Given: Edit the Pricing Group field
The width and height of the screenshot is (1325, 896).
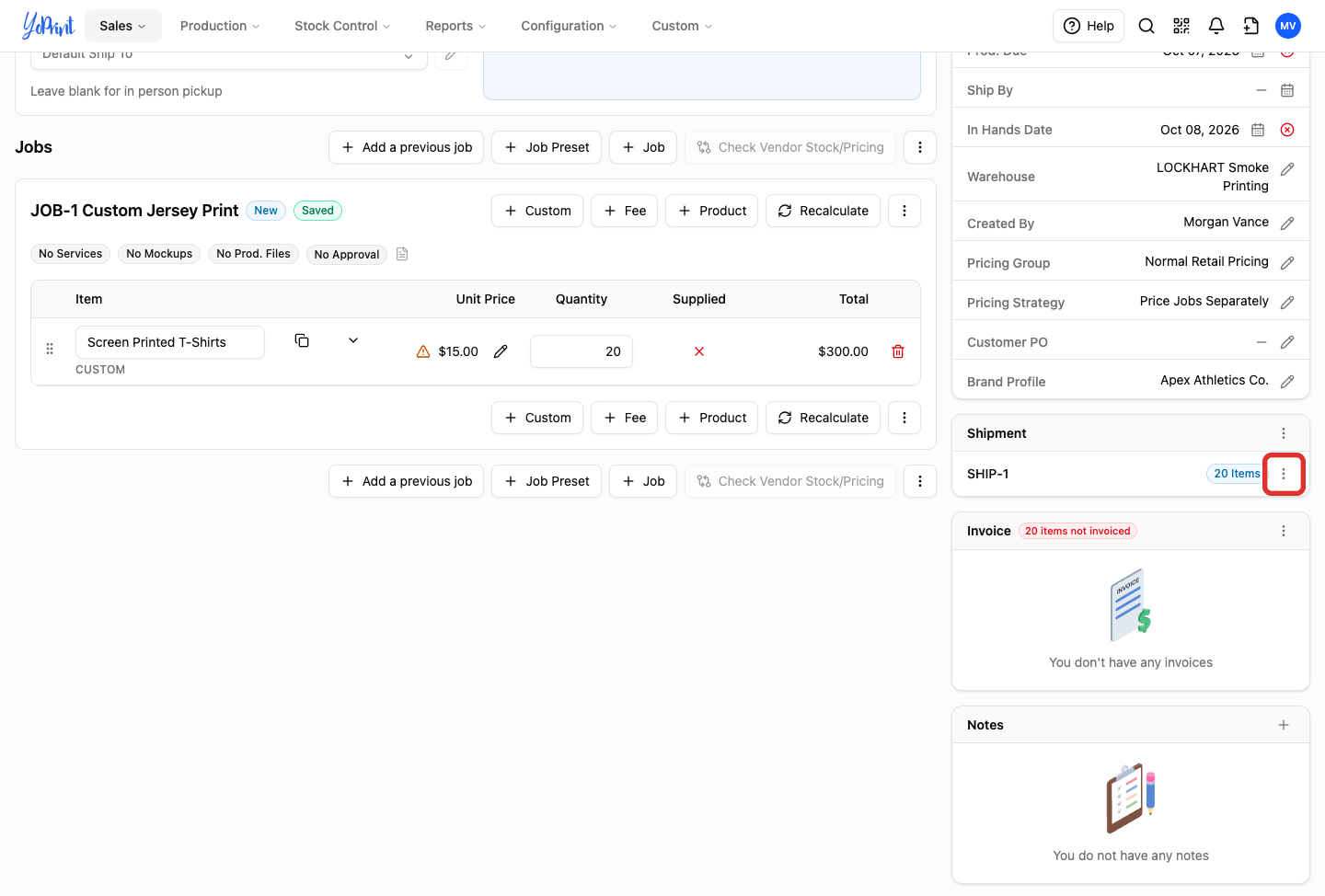Looking at the screenshot, I should click(x=1287, y=263).
